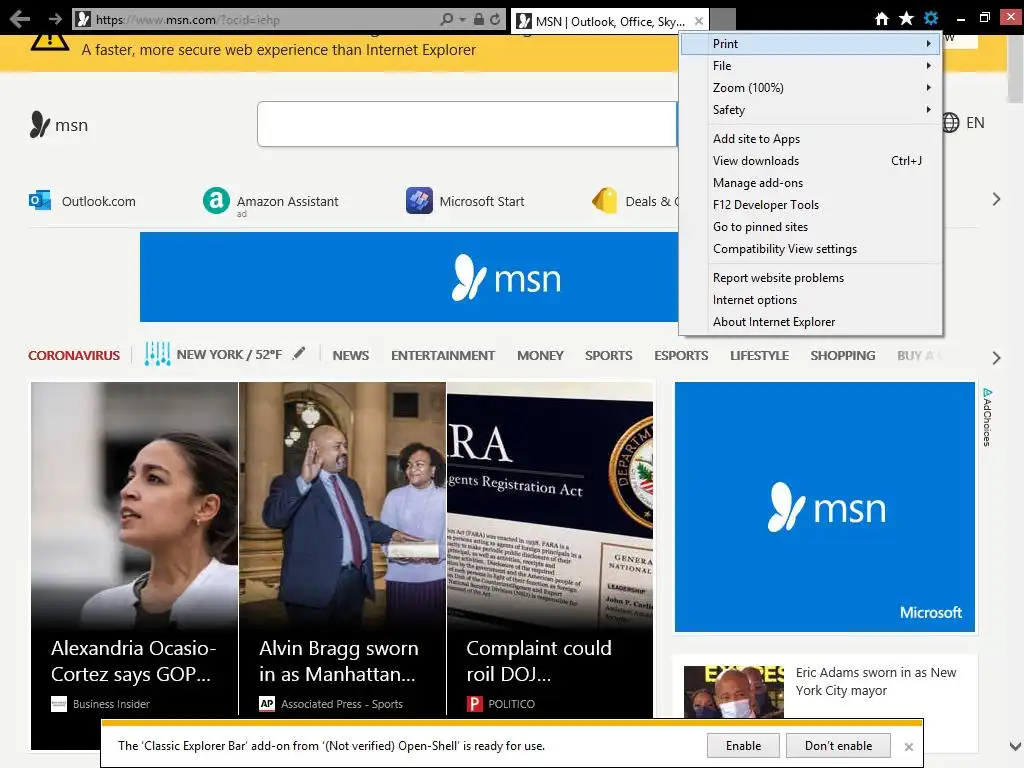The width and height of the screenshot is (1024, 768).
Task: Open the LIFESTYLE category
Action: pyautogui.click(x=760, y=355)
